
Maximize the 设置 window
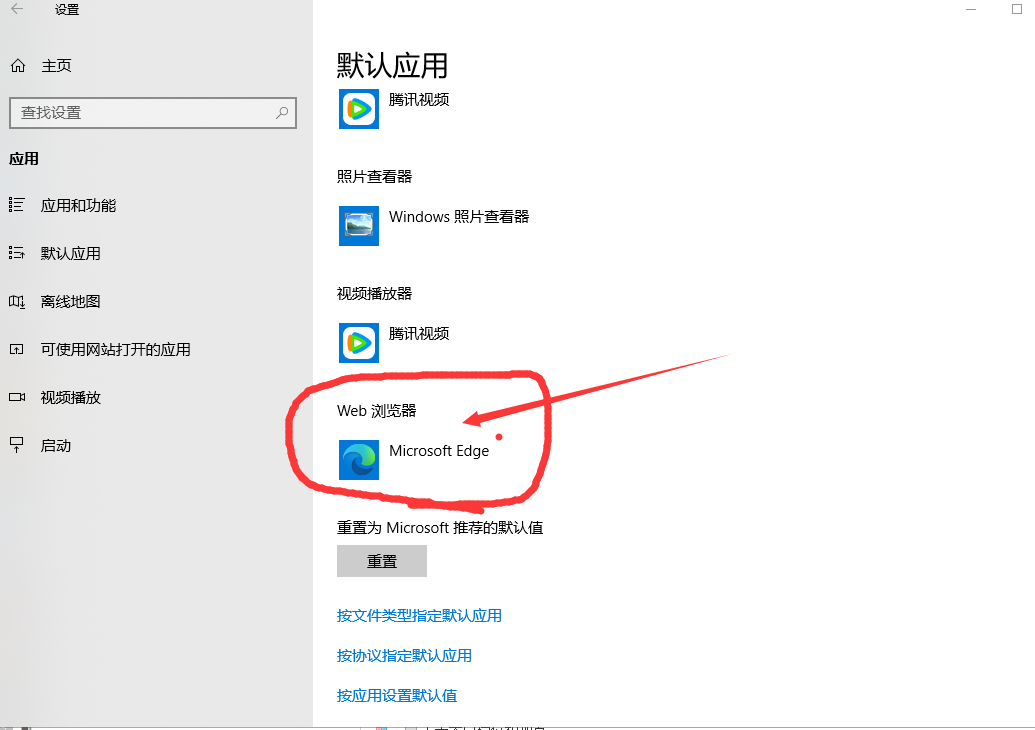point(1017,9)
